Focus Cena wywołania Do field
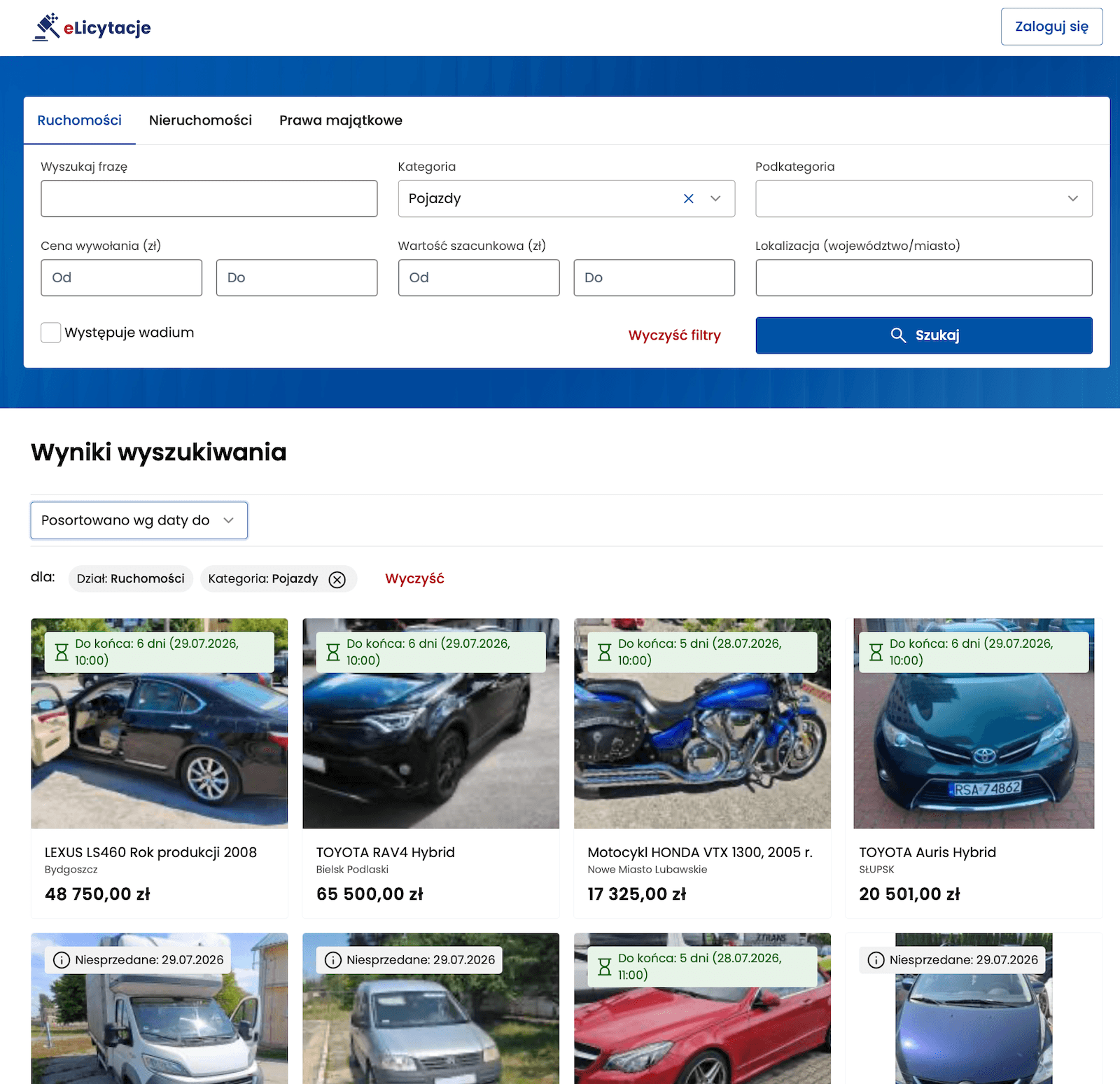 point(297,278)
